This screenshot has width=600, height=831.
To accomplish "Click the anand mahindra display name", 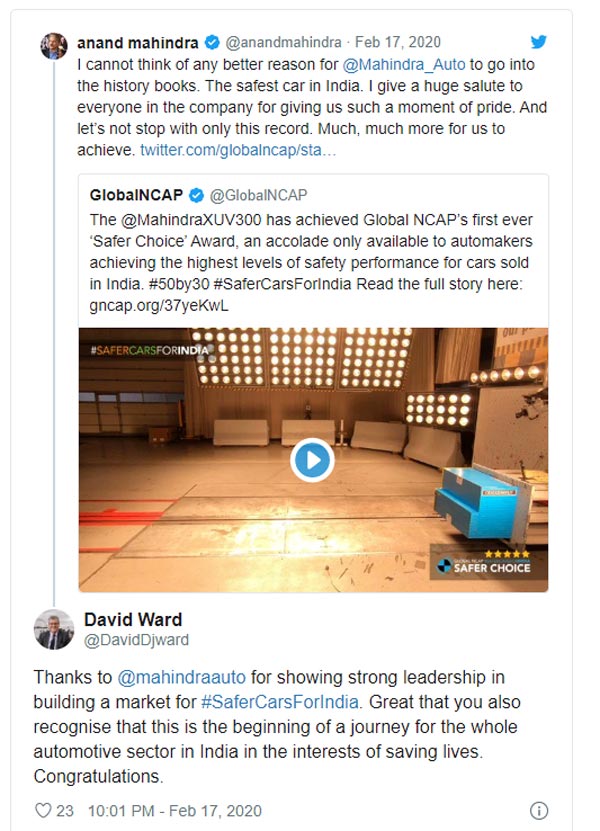I will pos(138,44).
